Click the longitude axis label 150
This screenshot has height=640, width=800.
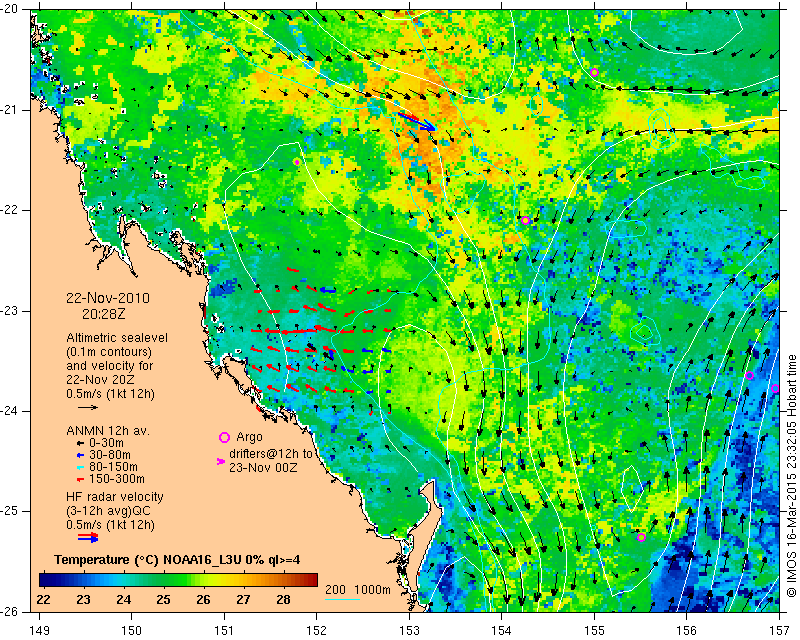(x=132, y=631)
